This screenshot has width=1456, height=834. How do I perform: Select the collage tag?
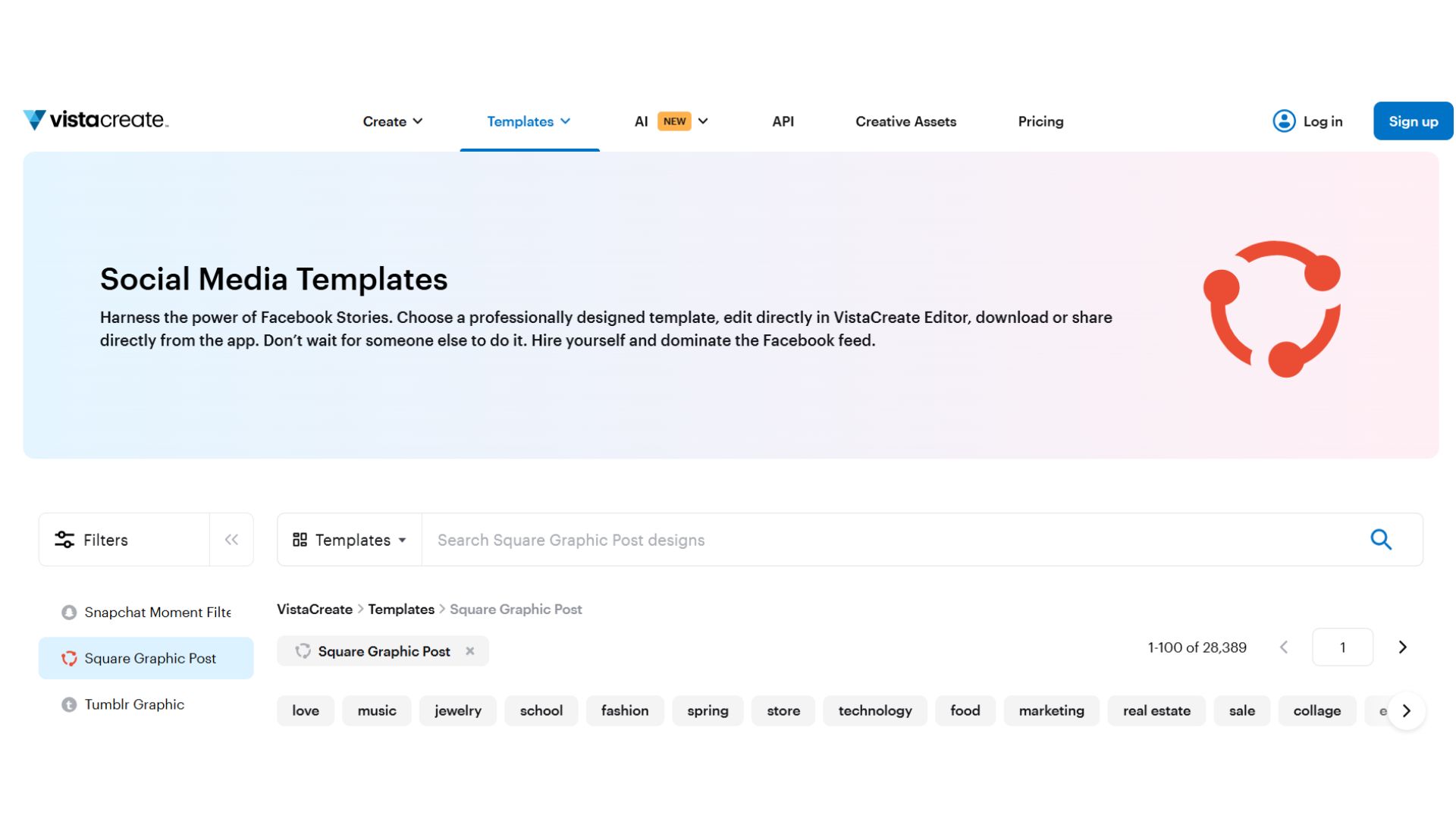click(x=1317, y=711)
